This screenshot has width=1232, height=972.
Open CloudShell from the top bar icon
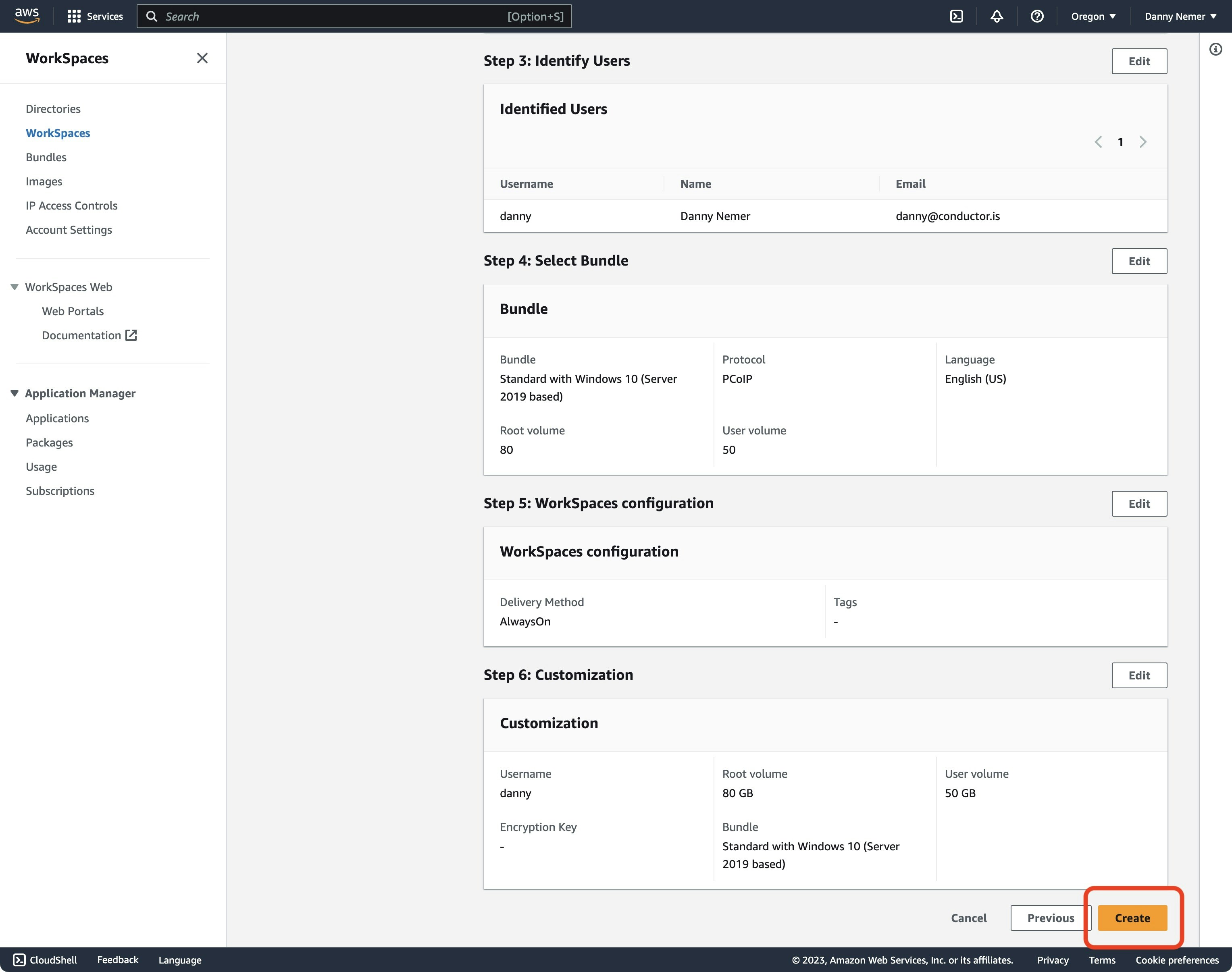(956, 16)
